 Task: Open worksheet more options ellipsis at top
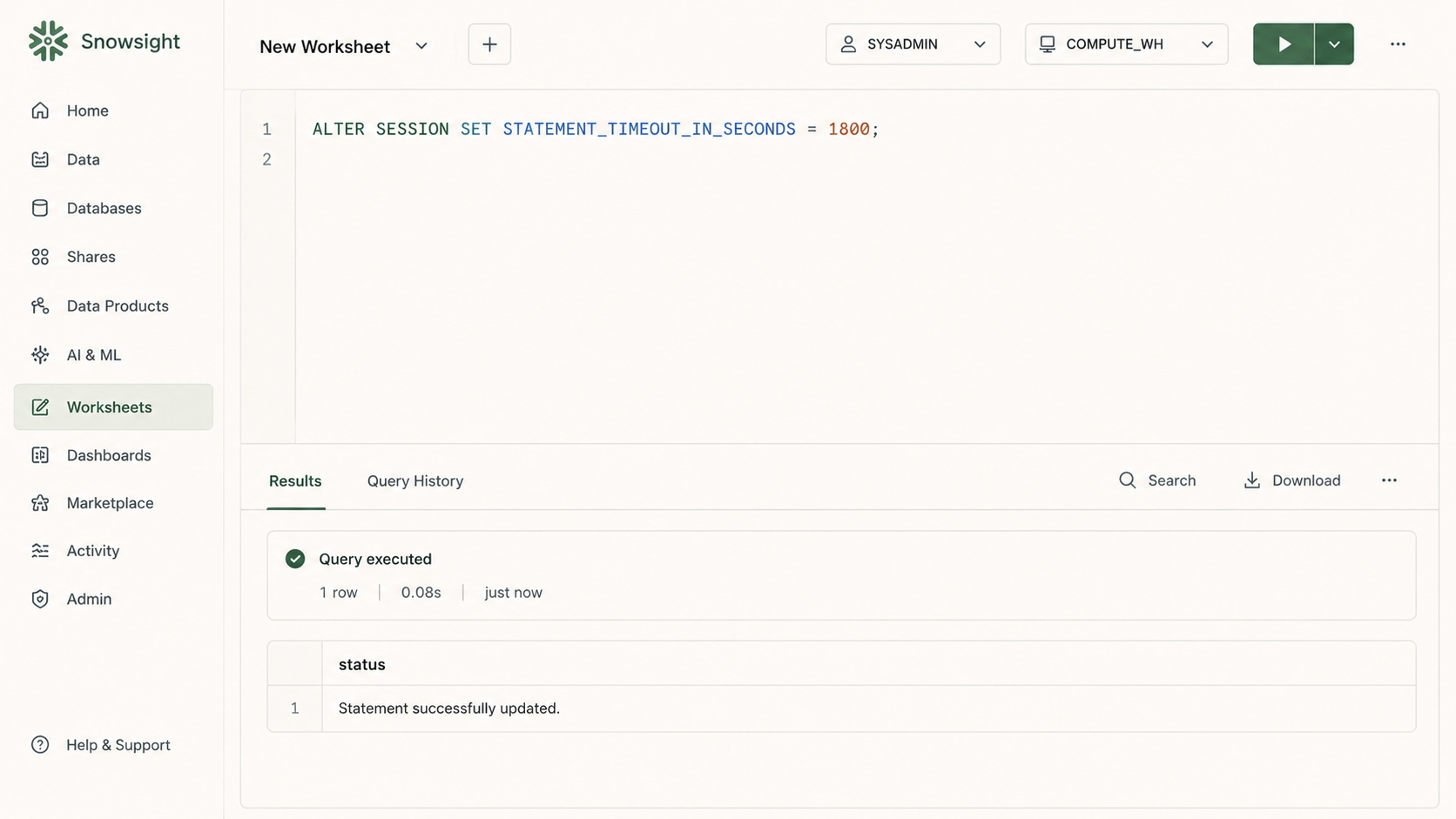1398,44
